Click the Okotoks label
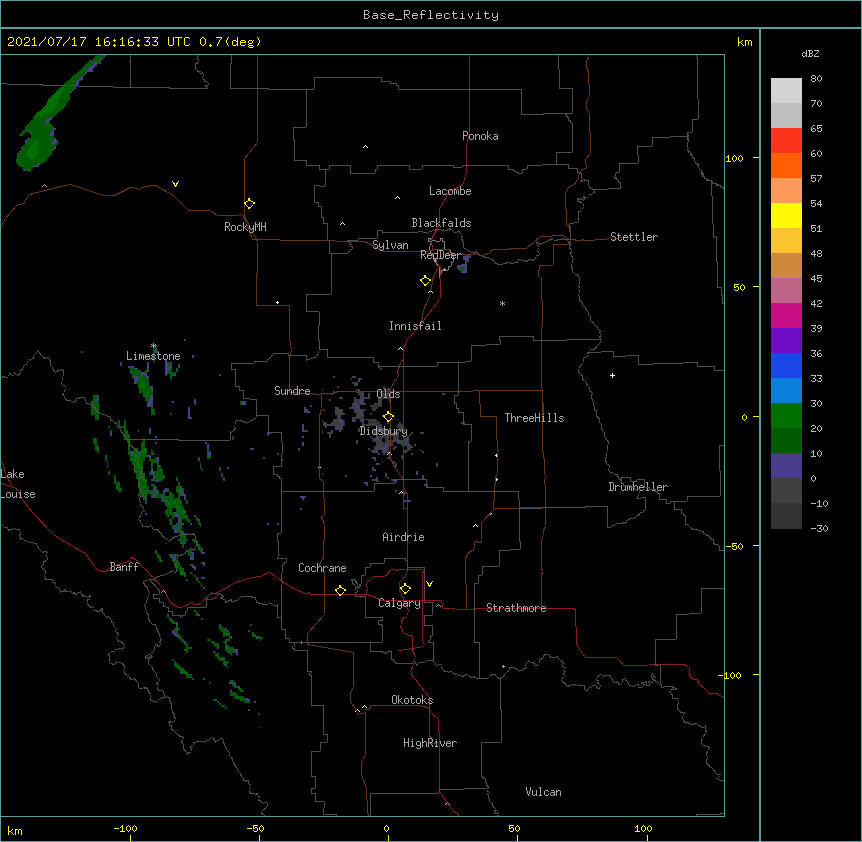Screen dimensions: 862x842 pyautogui.click(x=412, y=700)
